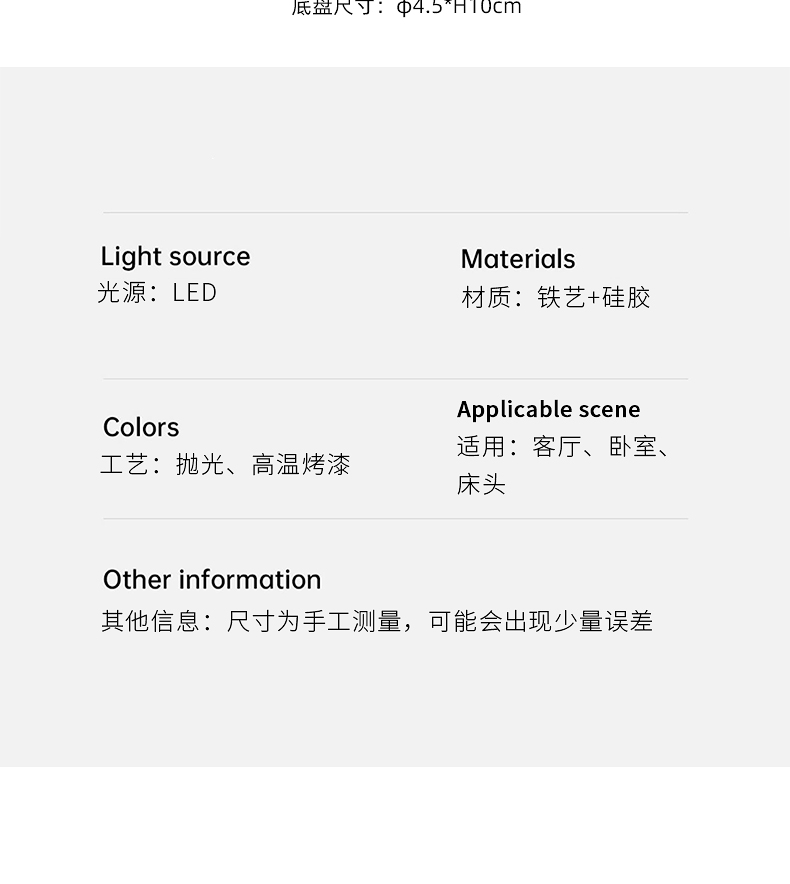Click the 可能会出现少量误差 phrase
This screenshot has height=884, width=790.
click(540, 621)
